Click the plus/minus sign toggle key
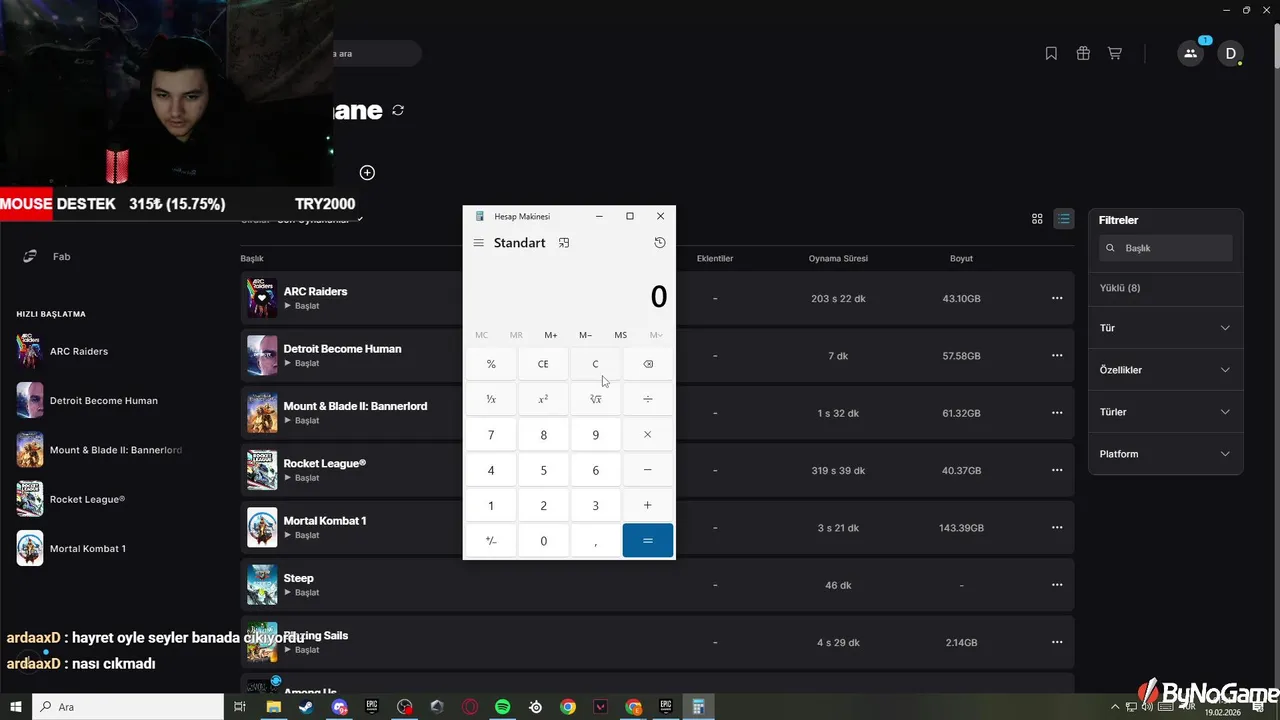The height and width of the screenshot is (720, 1280). tap(491, 540)
